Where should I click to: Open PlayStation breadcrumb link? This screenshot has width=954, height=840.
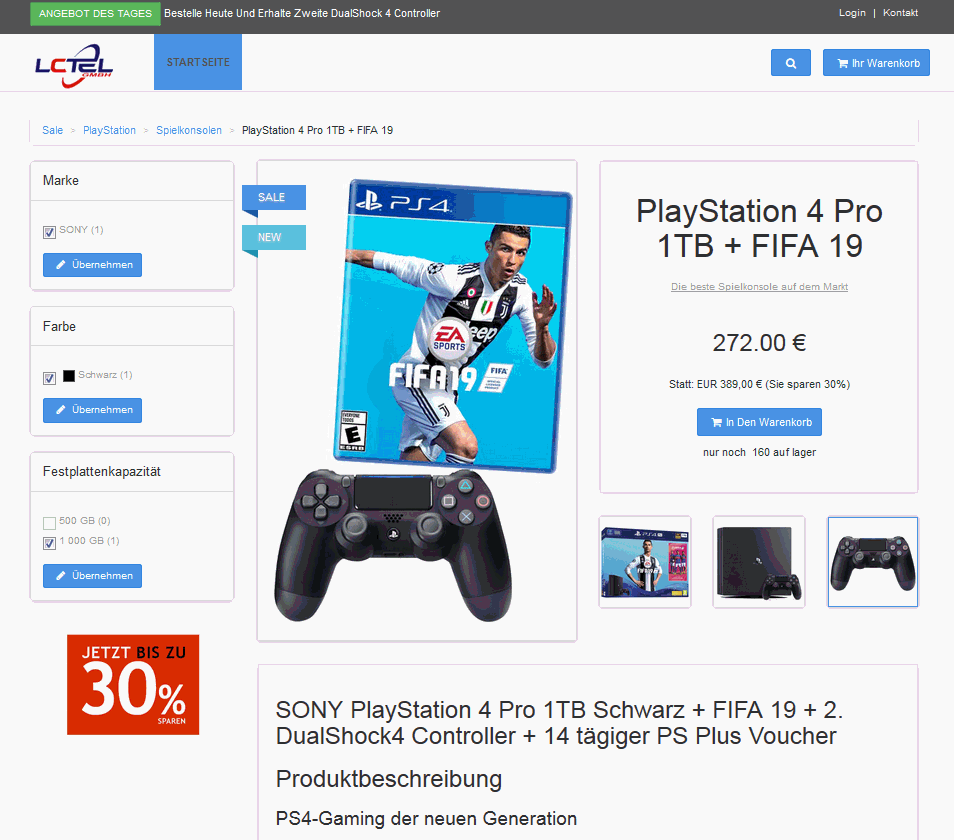pos(110,130)
